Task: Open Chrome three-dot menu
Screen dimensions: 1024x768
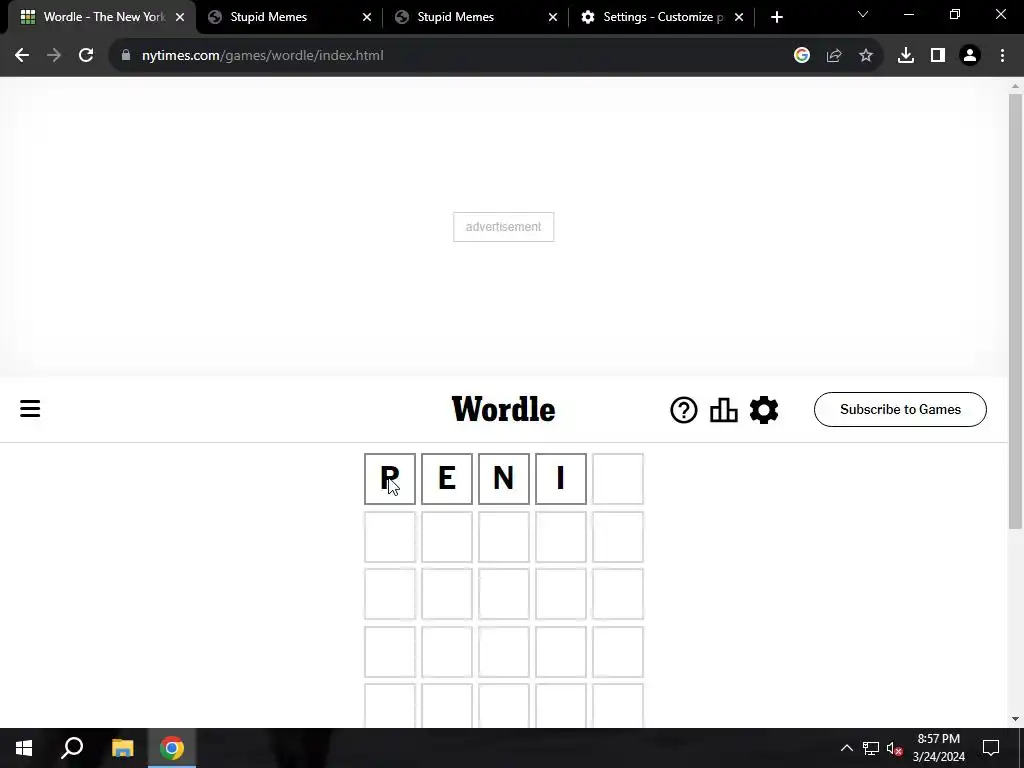Action: 1002,56
